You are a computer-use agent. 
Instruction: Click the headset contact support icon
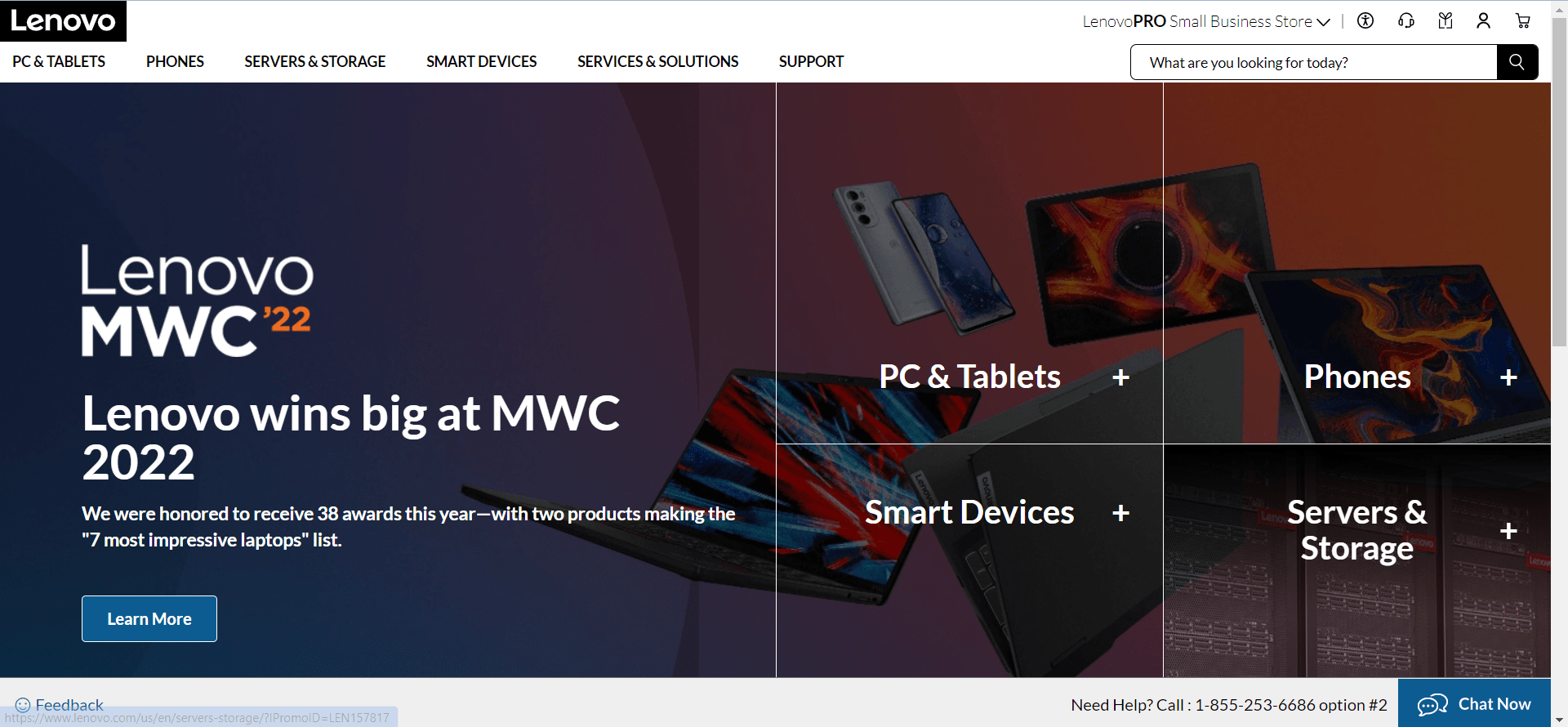coord(1405,20)
